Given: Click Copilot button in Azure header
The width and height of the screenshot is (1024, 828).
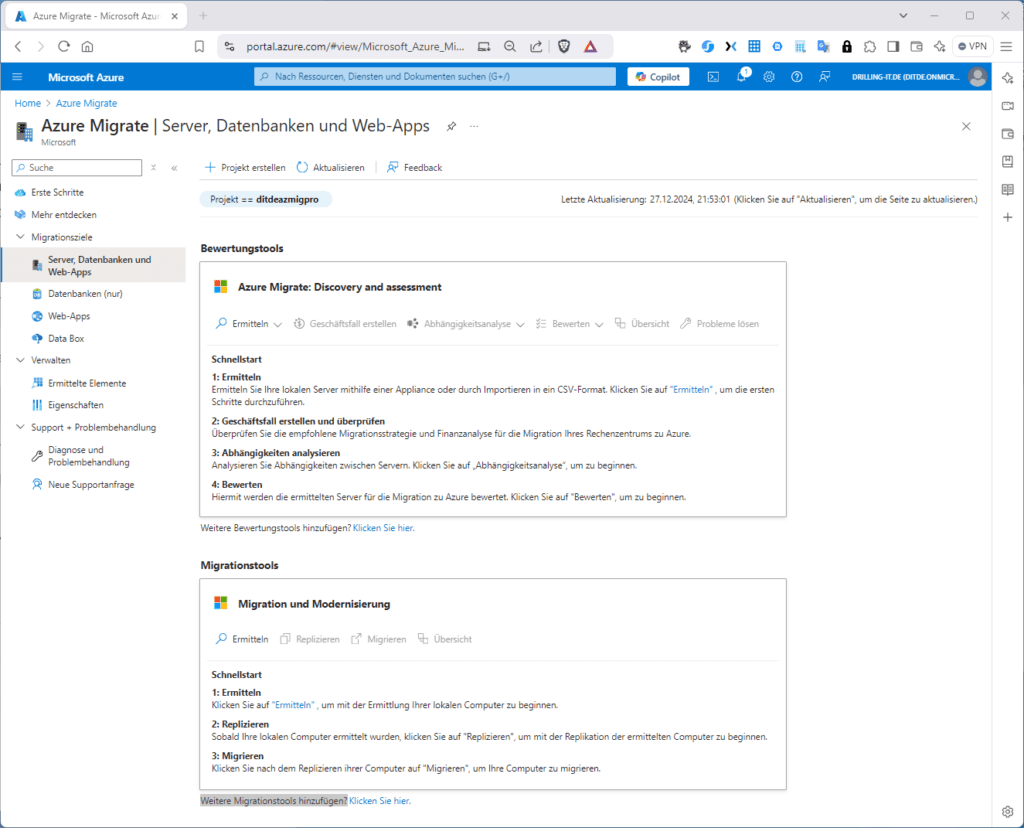Looking at the screenshot, I should click(658, 77).
